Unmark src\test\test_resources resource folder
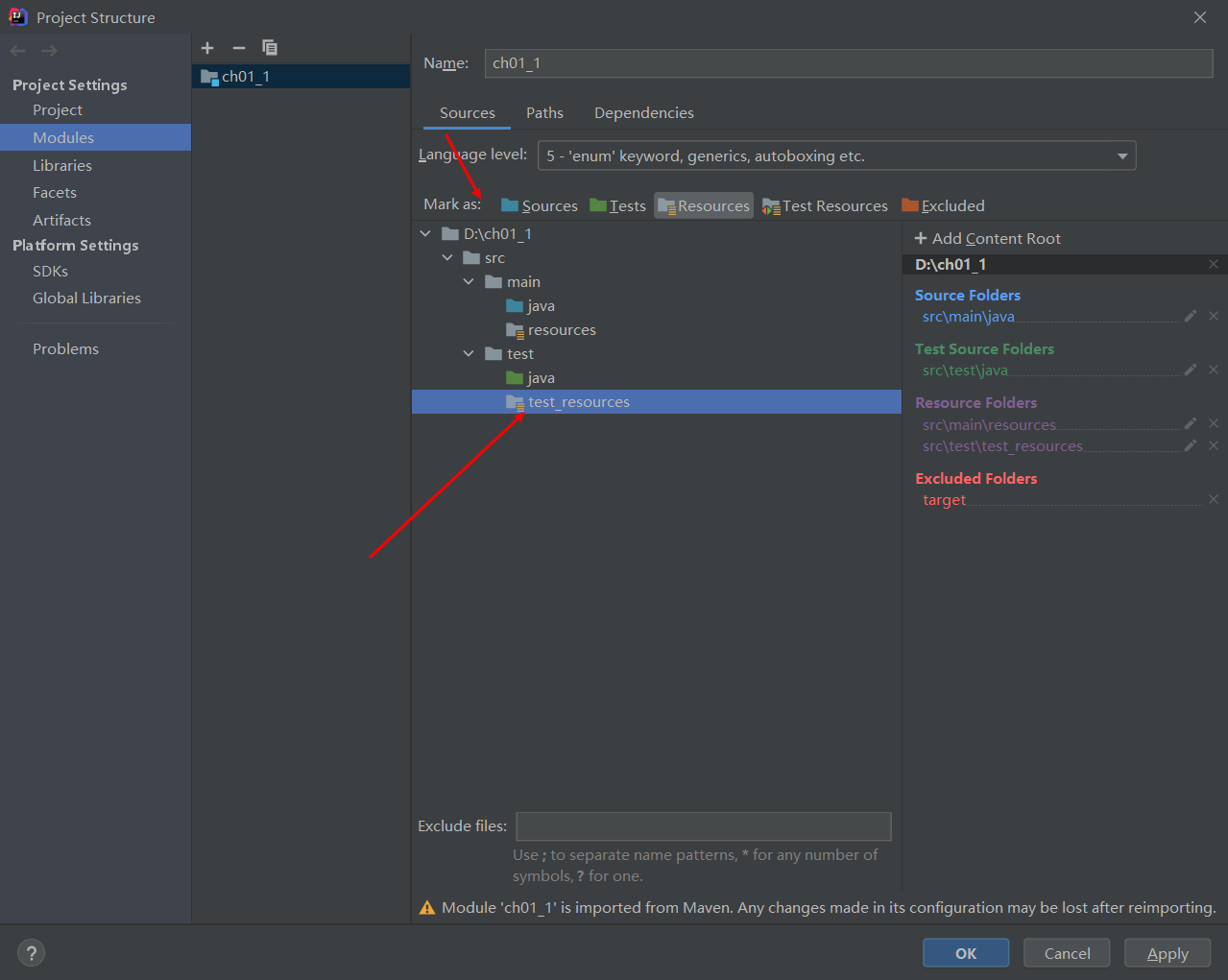The height and width of the screenshot is (980, 1228). coord(1214,445)
